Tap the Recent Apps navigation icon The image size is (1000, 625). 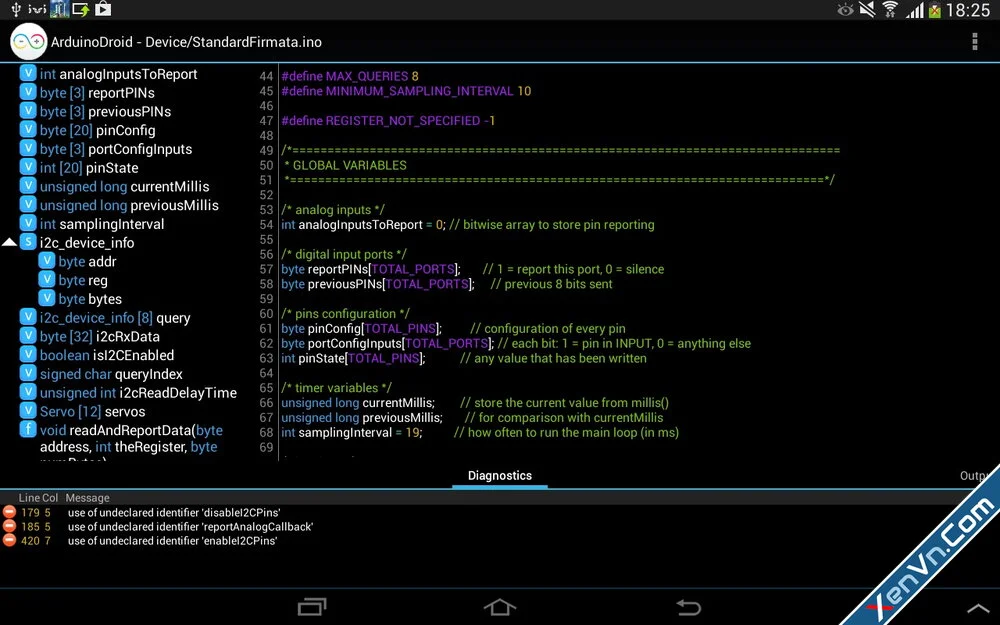tap(312, 606)
